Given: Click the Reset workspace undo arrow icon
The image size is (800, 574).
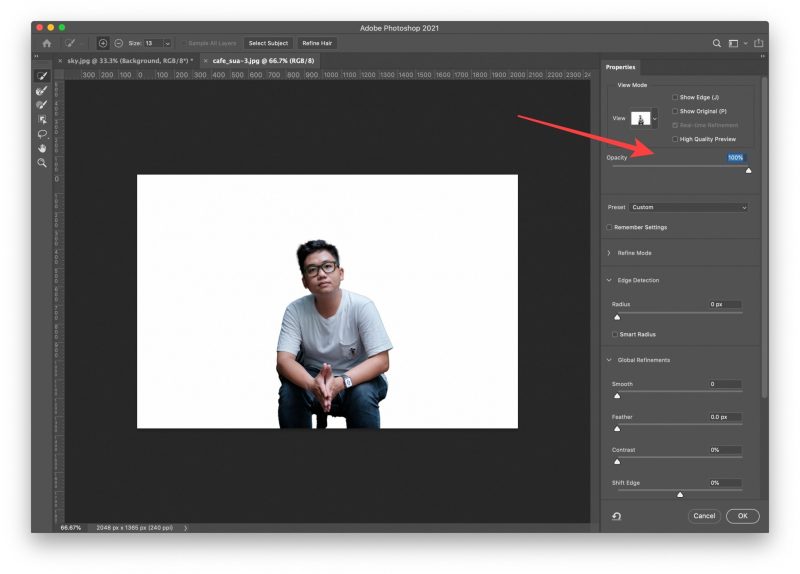Looking at the screenshot, I should (x=616, y=516).
